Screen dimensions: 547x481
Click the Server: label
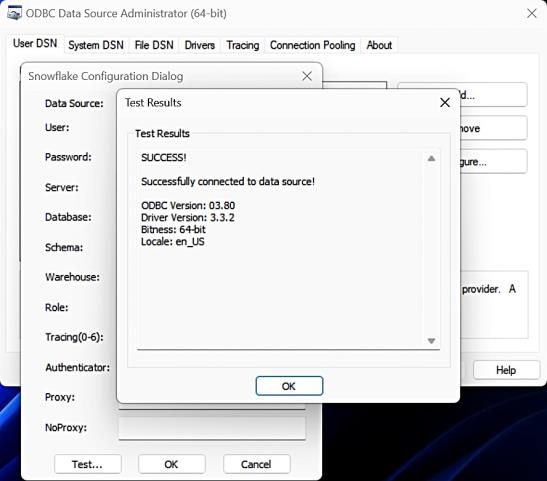click(x=62, y=188)
